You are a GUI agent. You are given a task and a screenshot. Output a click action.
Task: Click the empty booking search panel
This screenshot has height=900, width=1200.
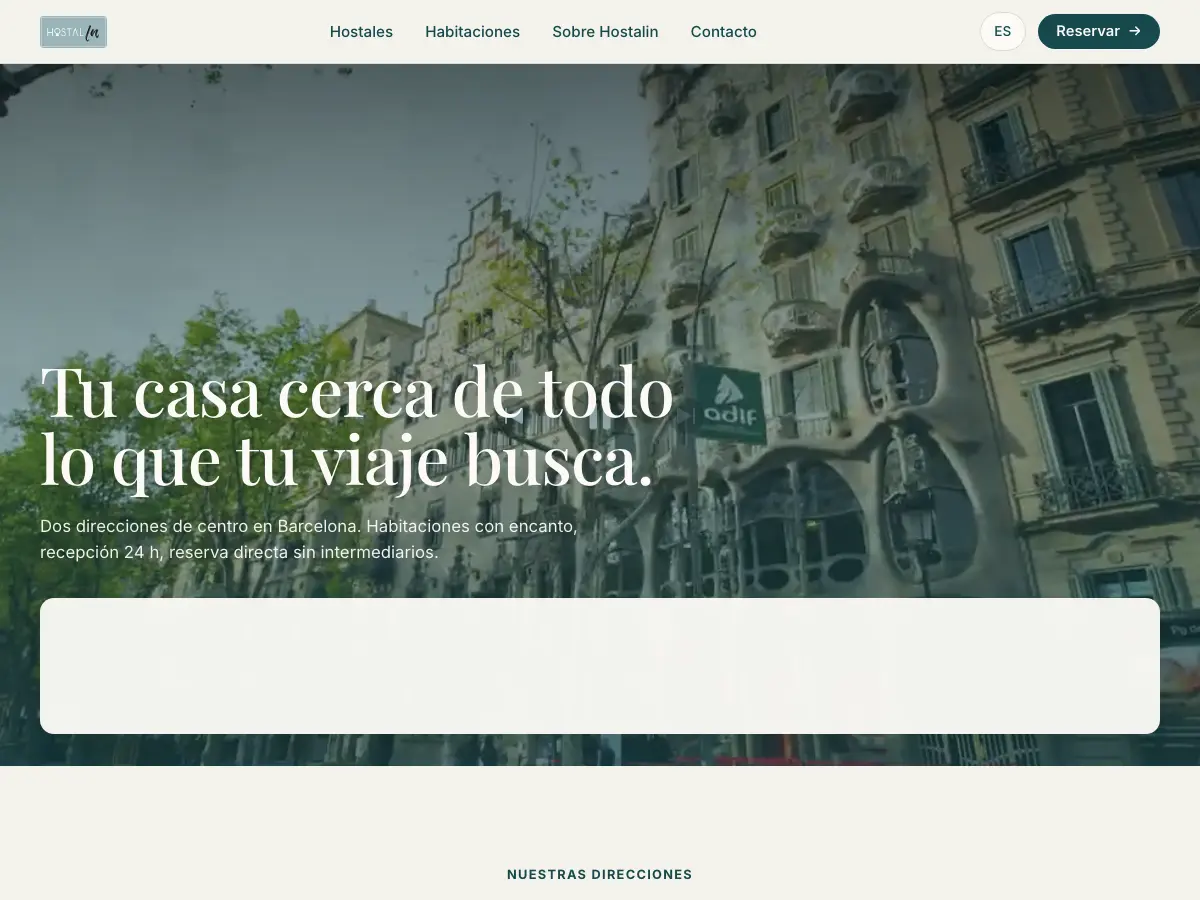coord(600,666)
